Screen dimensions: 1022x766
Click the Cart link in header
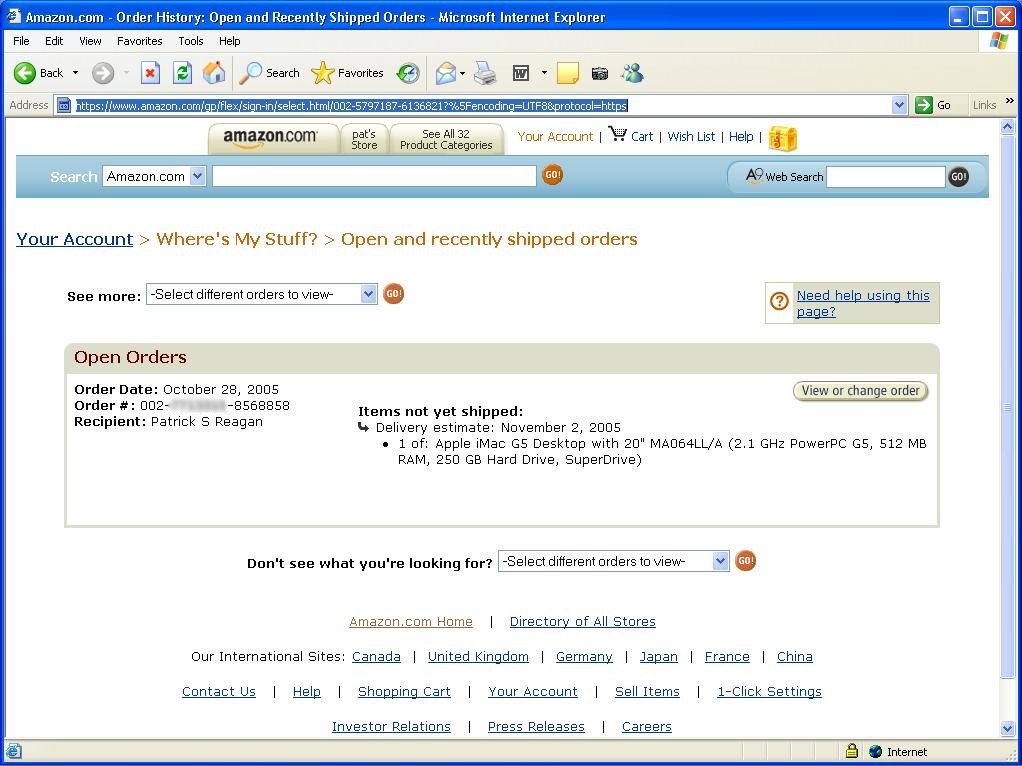(x=641, y=136)
